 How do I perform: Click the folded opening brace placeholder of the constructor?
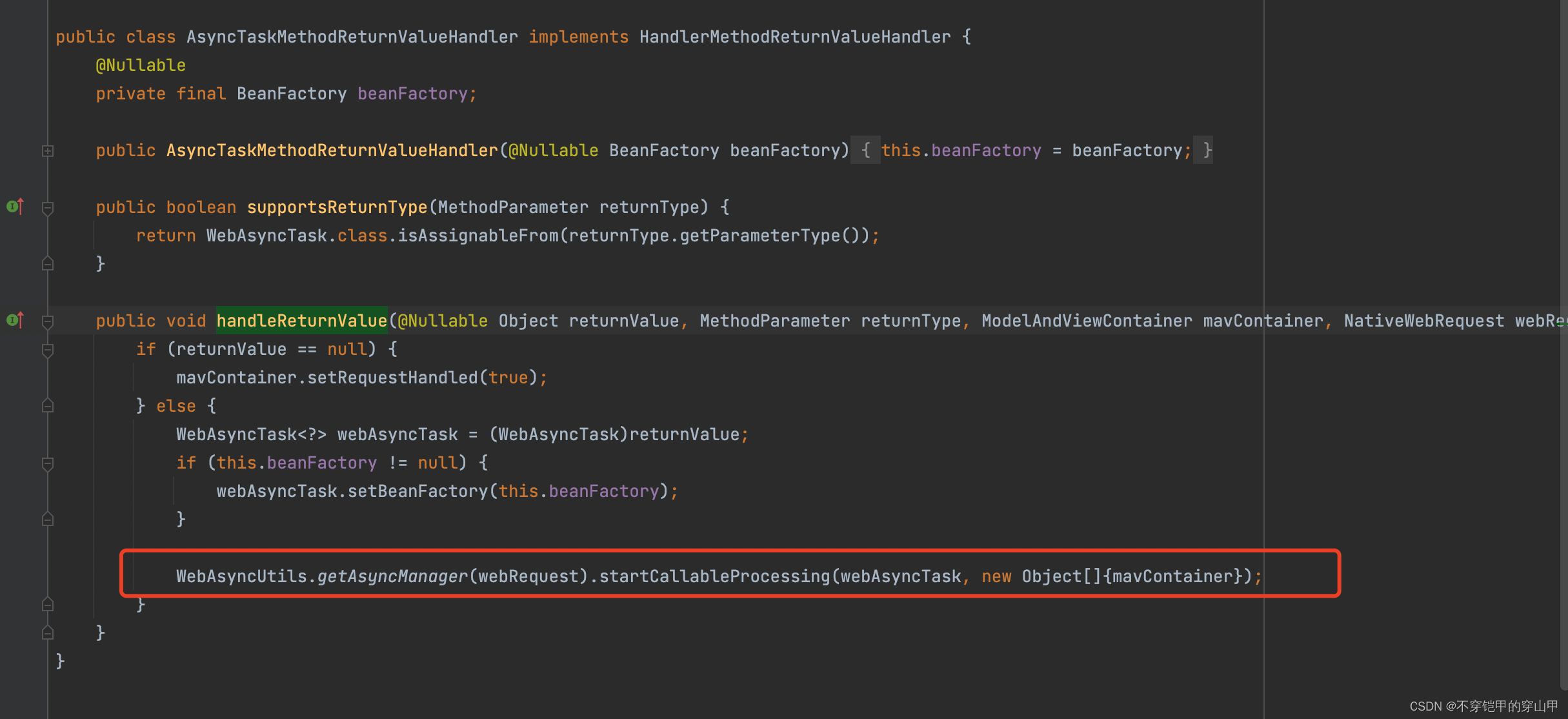pos(865,150)
